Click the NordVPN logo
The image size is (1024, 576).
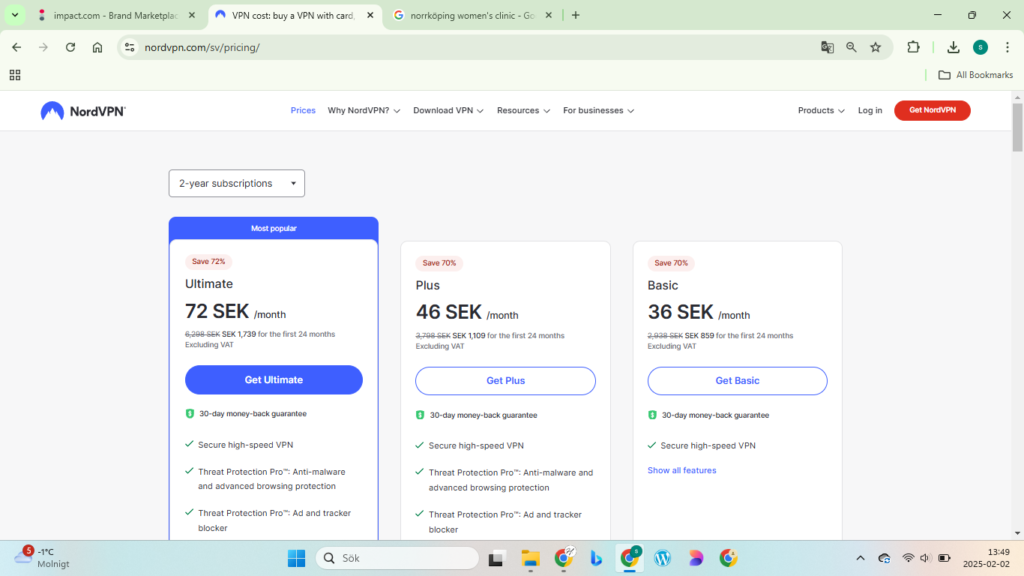(x=83, y=111)
